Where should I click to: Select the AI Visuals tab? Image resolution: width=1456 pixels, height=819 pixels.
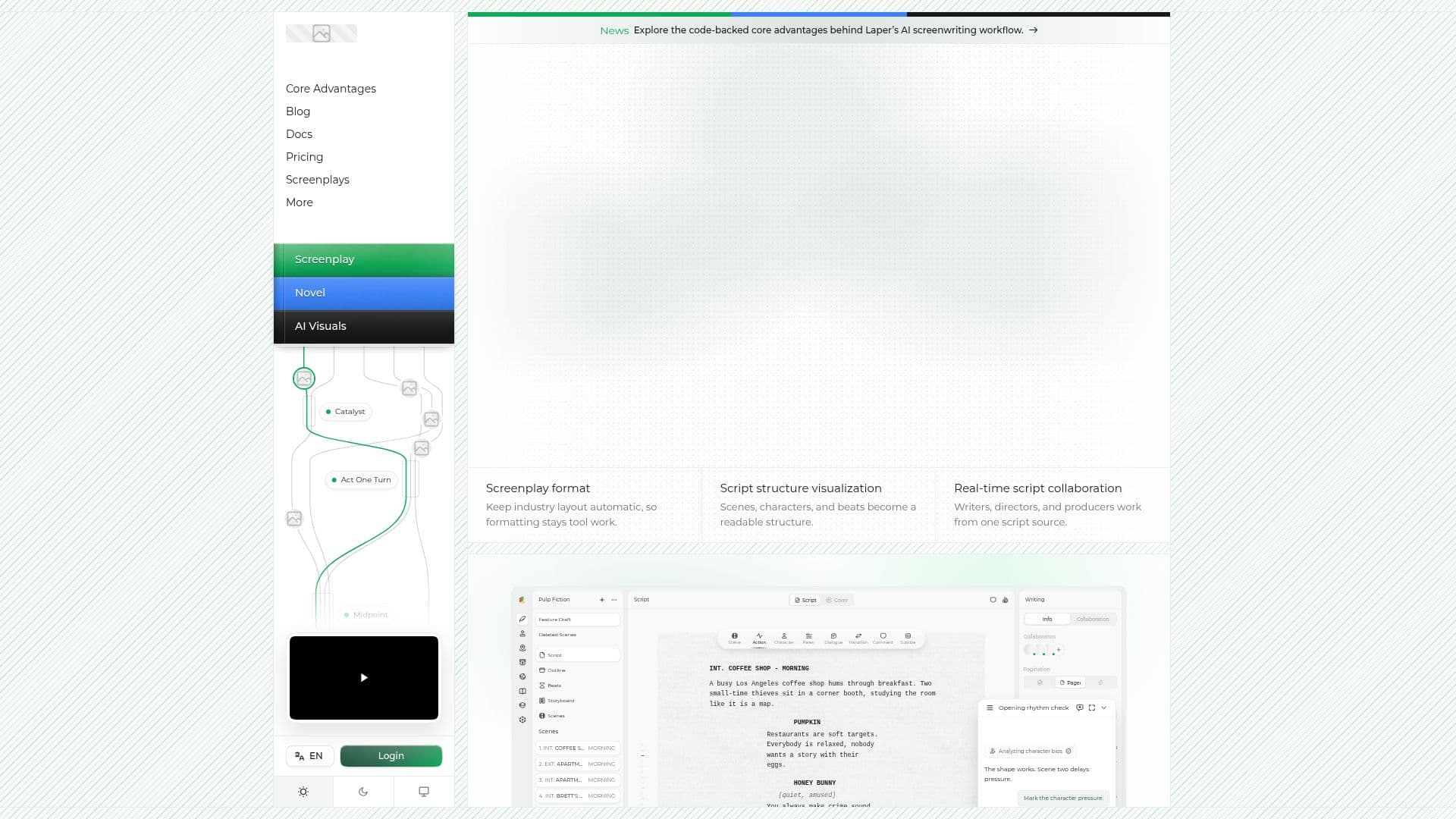364,327
